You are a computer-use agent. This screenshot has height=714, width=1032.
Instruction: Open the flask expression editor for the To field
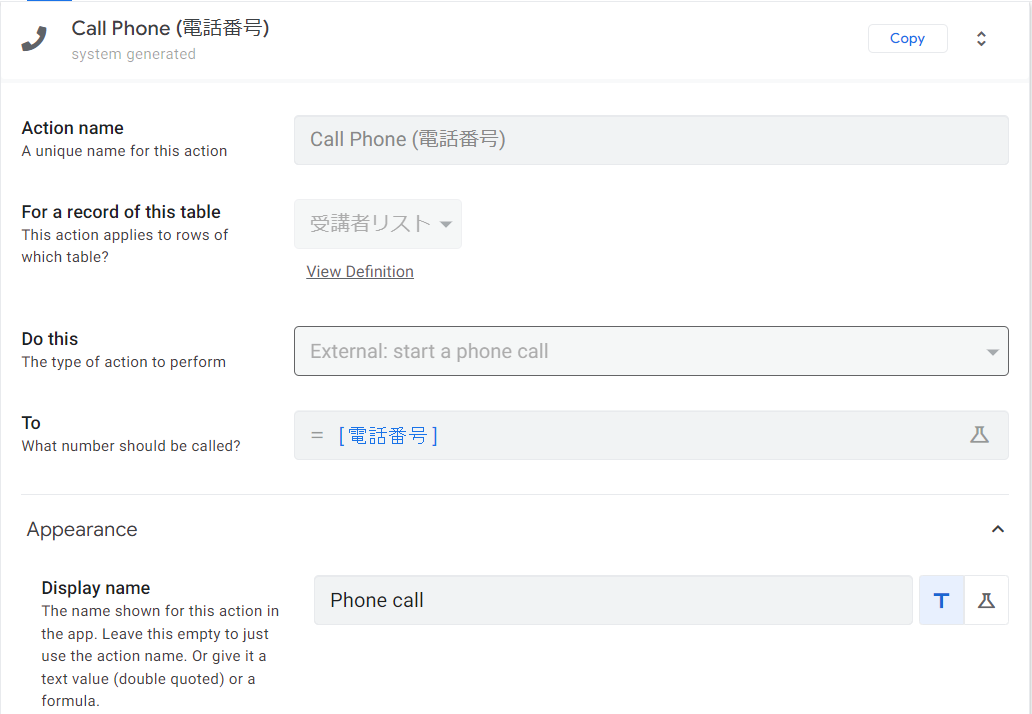980,434
